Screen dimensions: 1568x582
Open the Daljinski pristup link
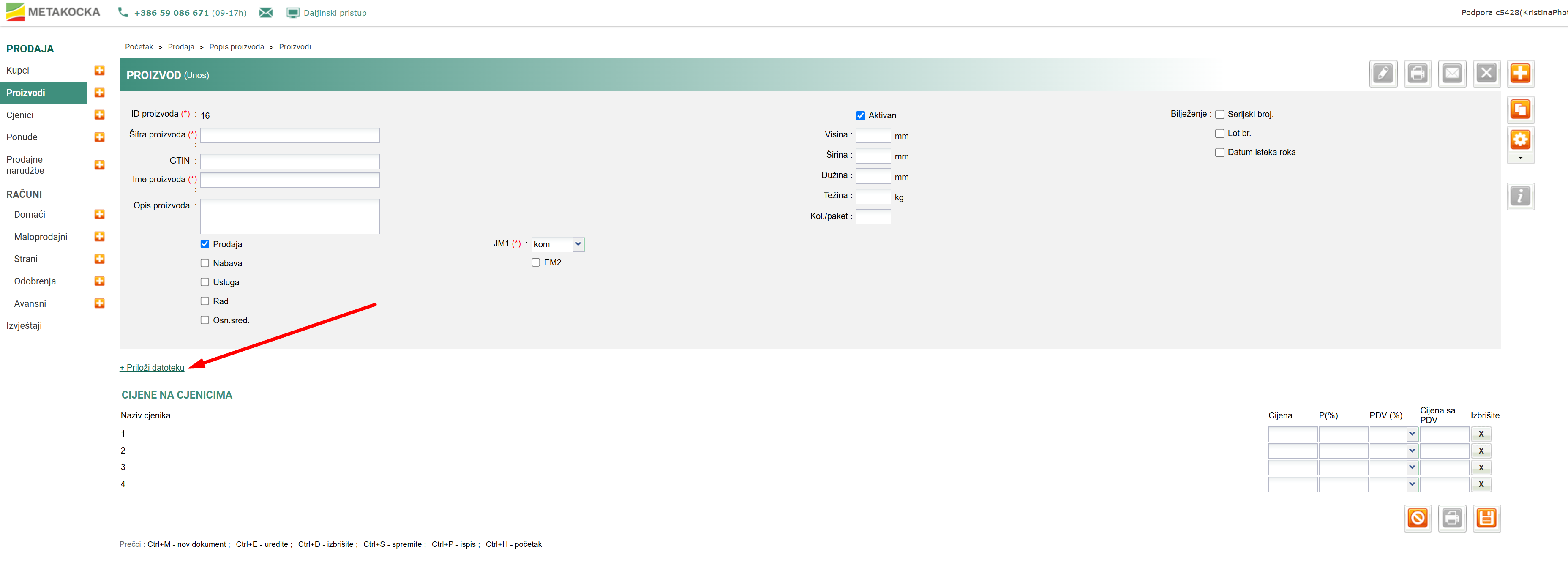pos(334,13)
